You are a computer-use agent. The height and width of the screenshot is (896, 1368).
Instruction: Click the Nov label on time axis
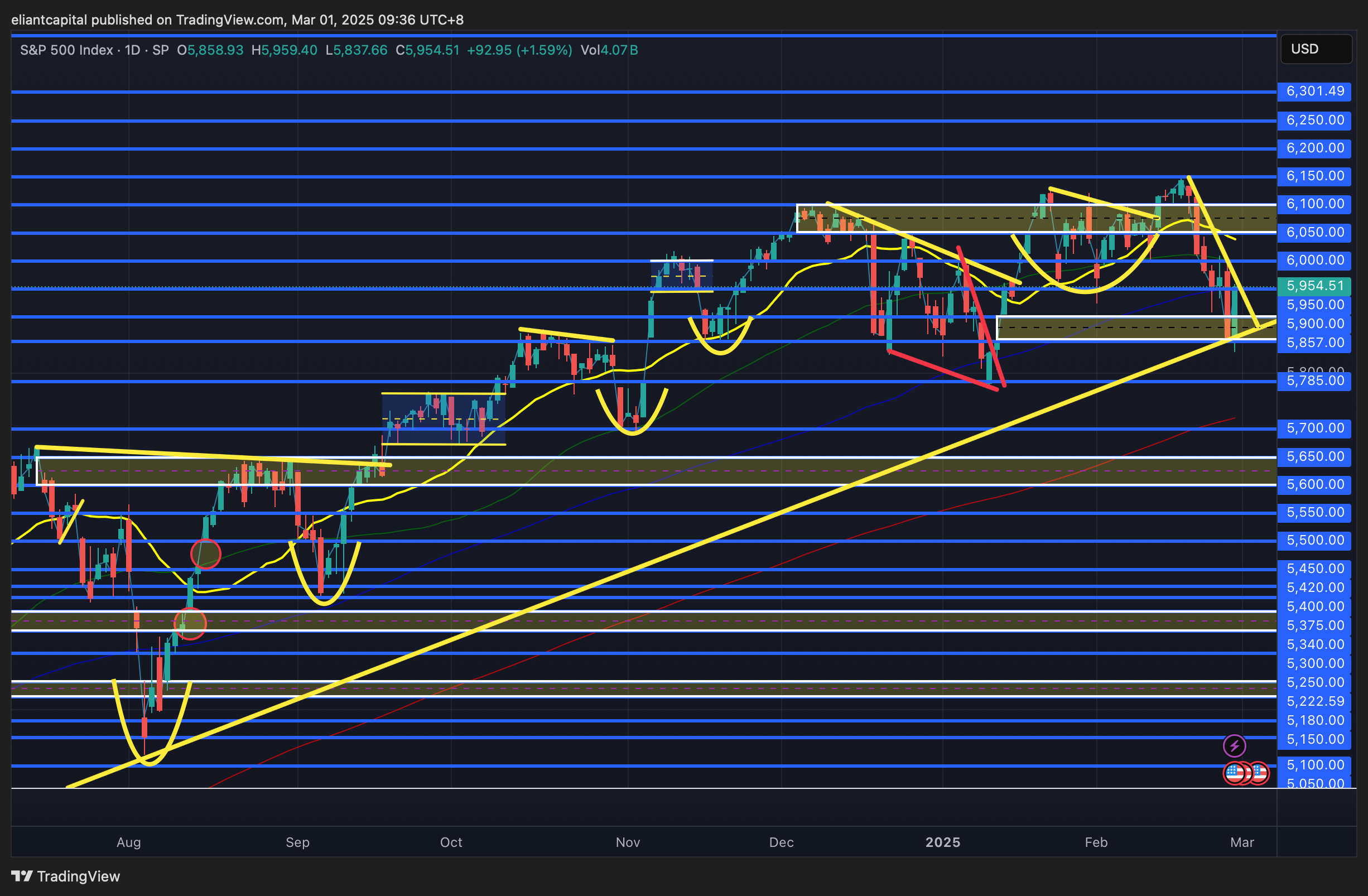(628, 842)
